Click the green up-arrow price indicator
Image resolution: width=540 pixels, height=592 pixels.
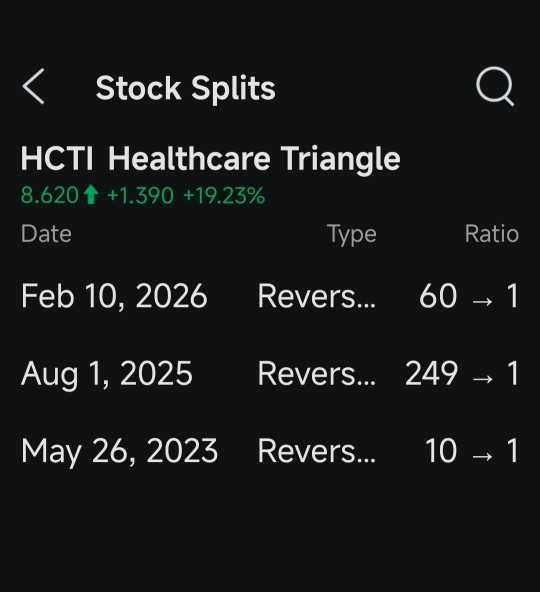[91, 195]
